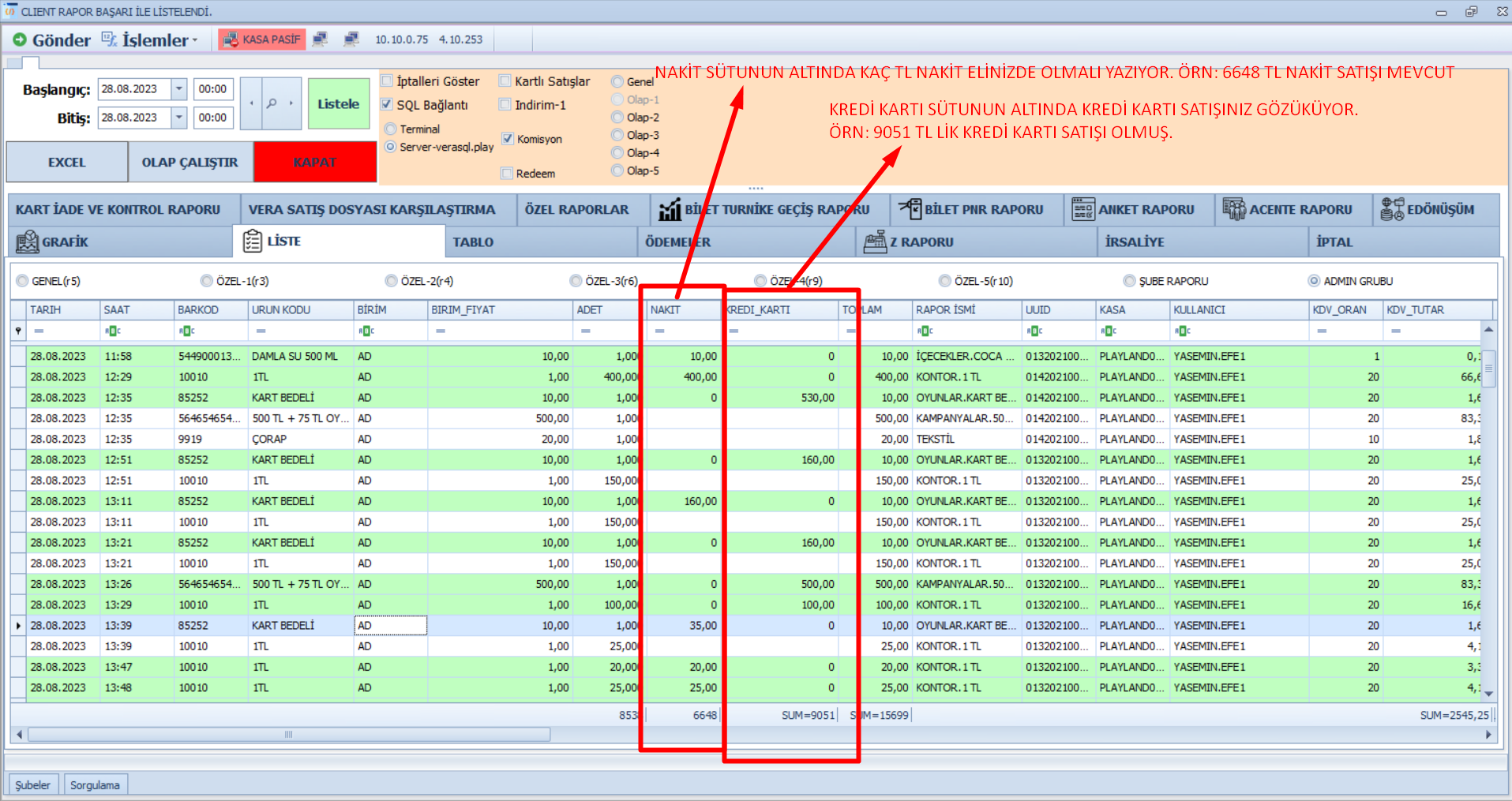Enable the İptalleri Göster checkbox

(x=388, y=81)
